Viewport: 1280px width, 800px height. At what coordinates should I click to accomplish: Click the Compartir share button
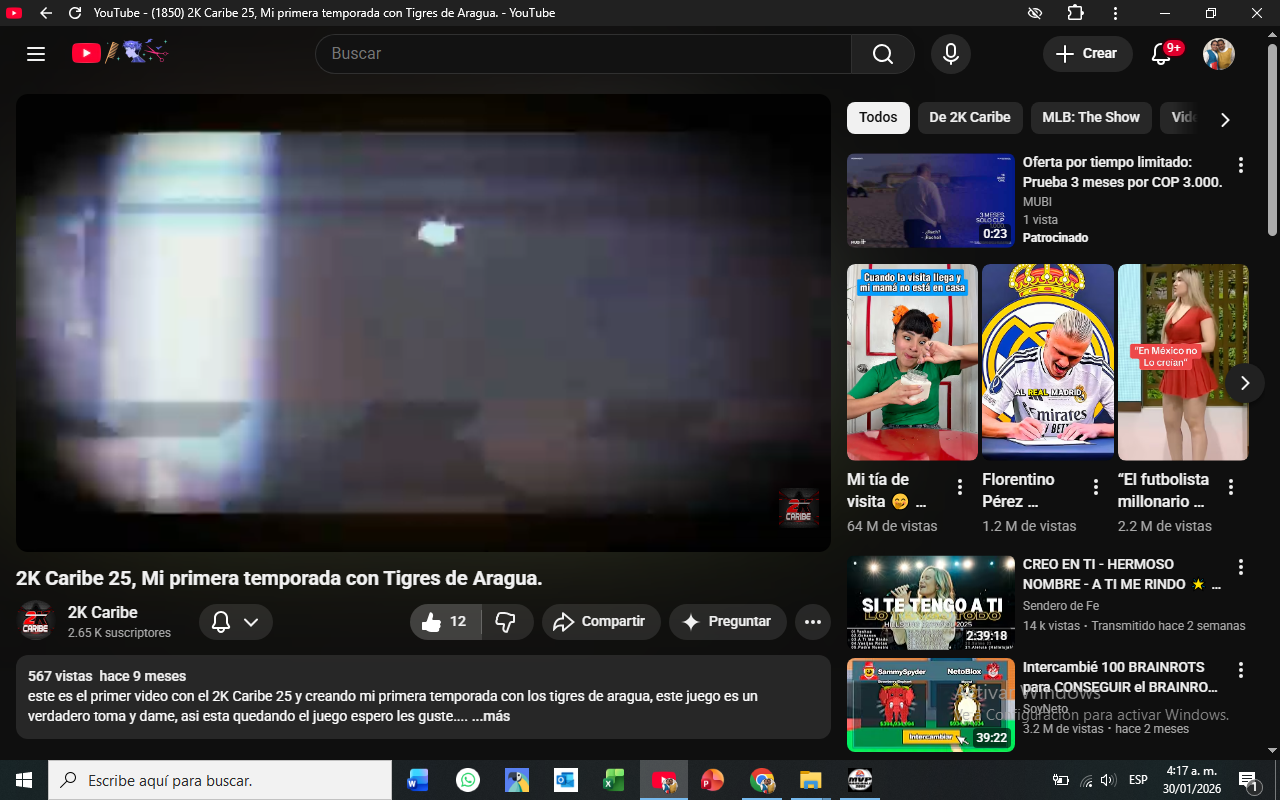[x=600, y=622]
